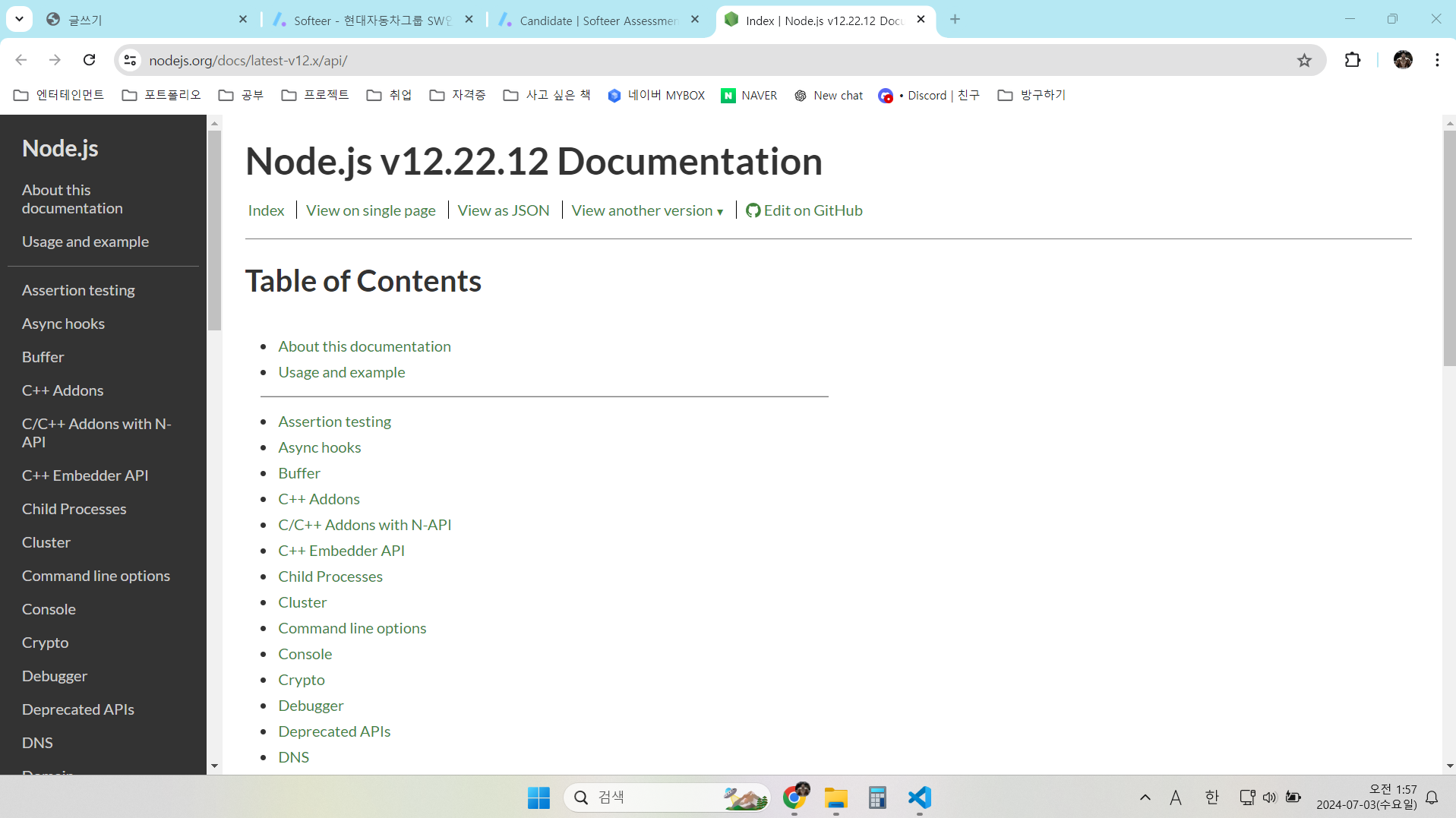The image size is (1456, 818).
Task: Open the Chrome extensions puzzle icon
Action: tap(1353, 60)
